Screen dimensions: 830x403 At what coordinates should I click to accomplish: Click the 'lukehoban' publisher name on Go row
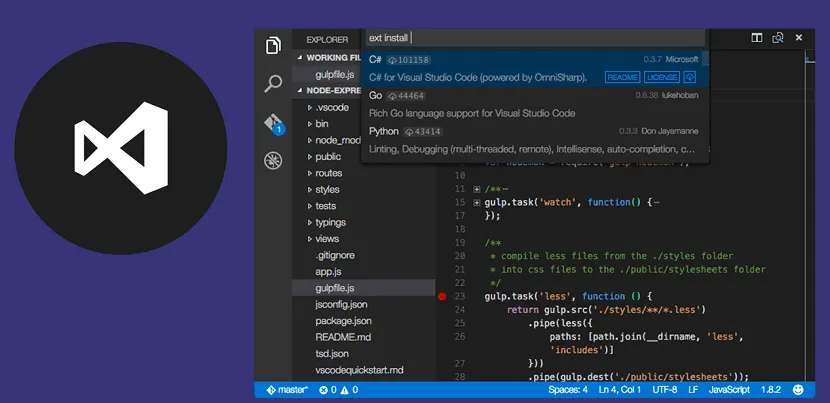coord(680,95)
